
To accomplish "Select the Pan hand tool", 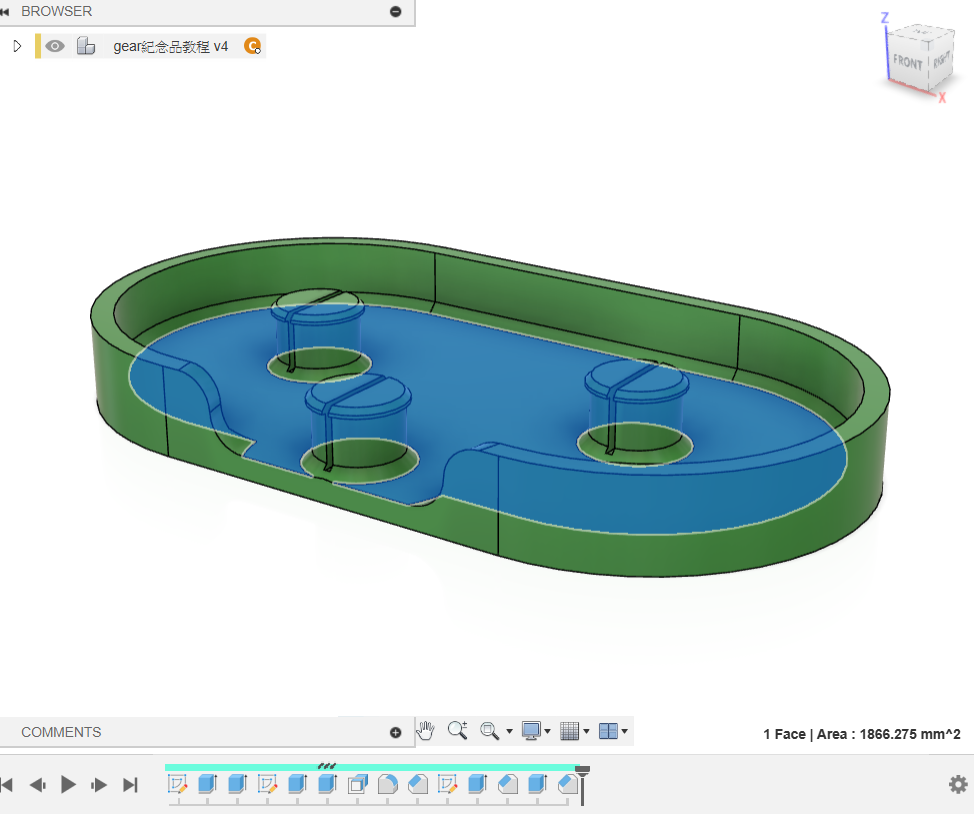I will [x=426, y=731].
